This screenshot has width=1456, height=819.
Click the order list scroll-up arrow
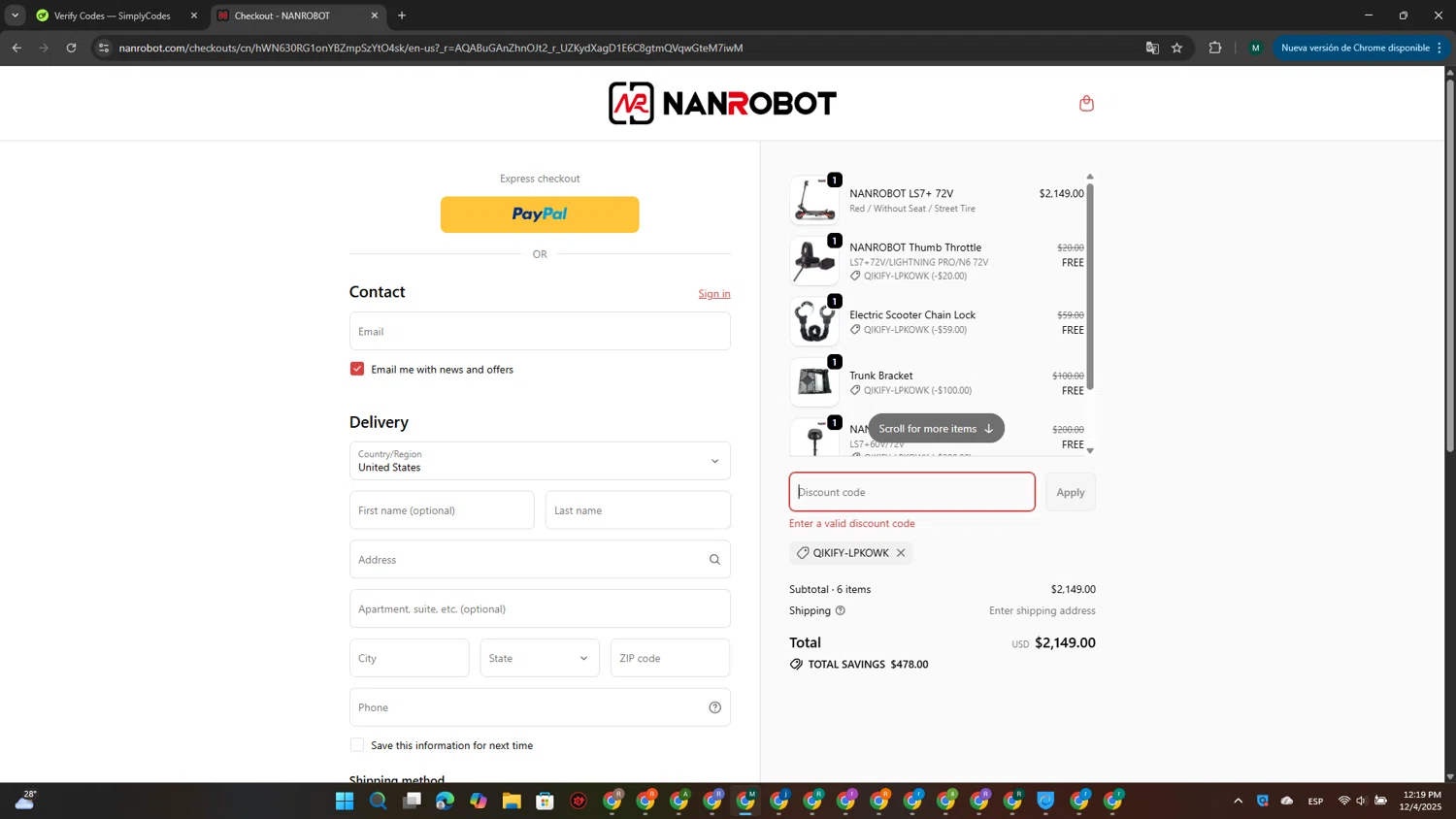click(x=1090, y=177)
